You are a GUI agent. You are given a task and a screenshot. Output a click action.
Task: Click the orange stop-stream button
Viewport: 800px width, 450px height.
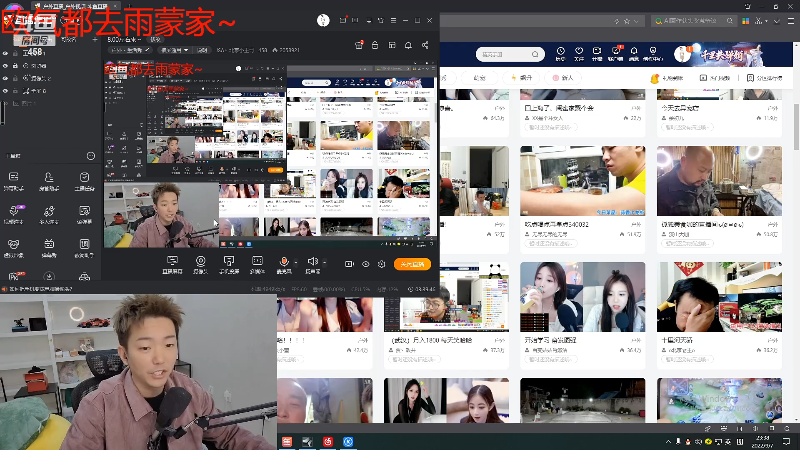[412, 264]
